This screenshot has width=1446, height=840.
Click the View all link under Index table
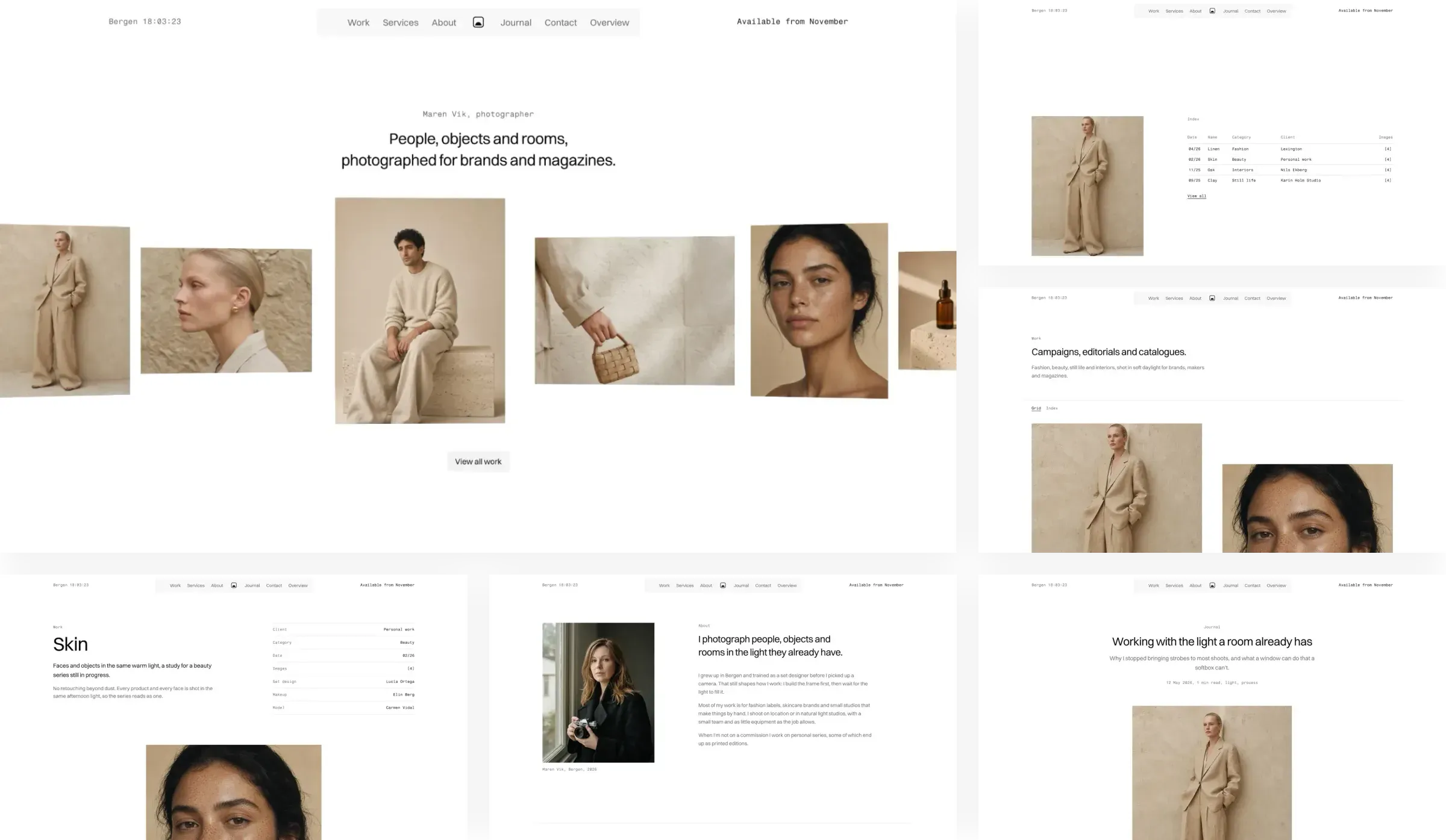click(1196, 196)
